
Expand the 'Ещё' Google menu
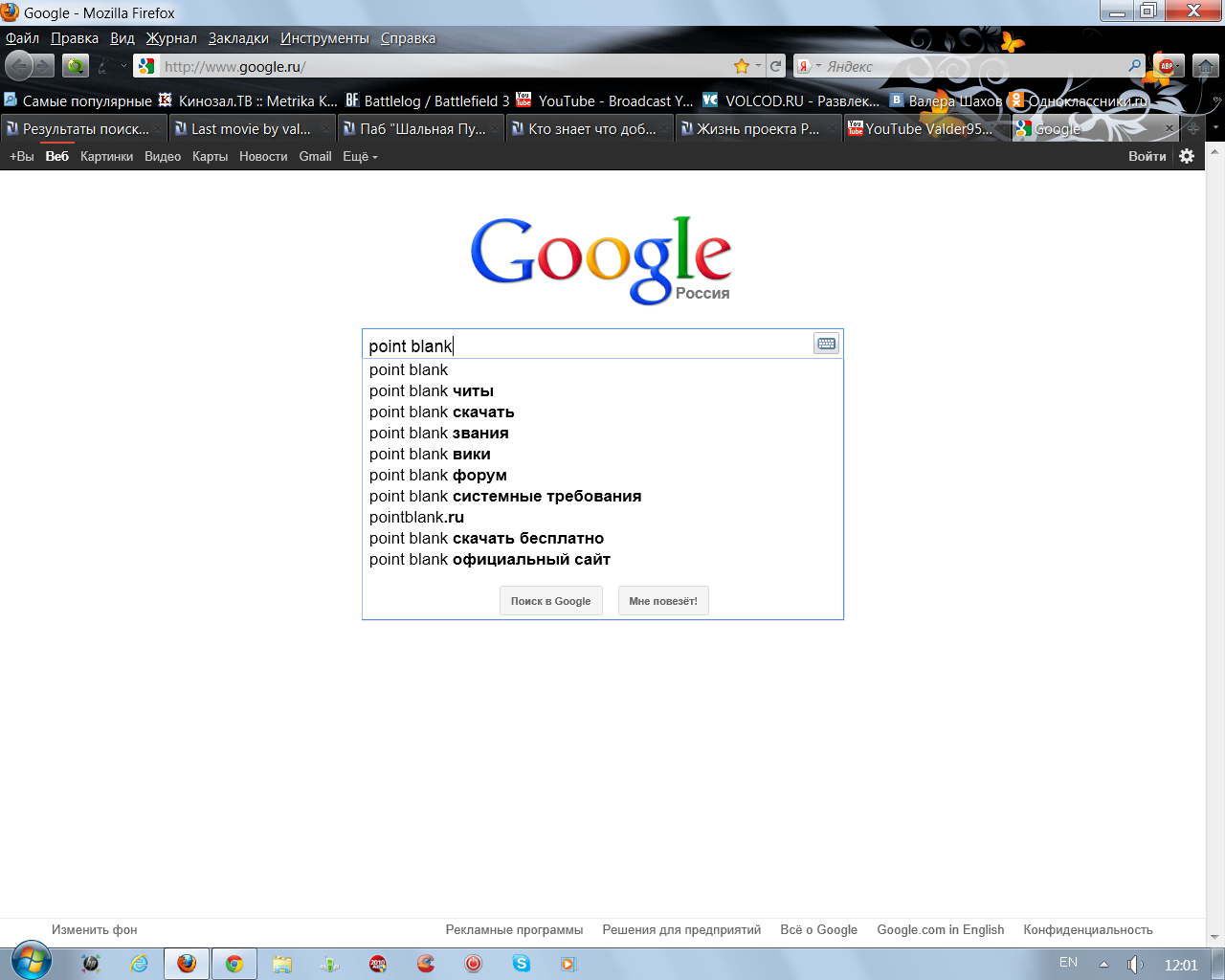(360, 156)
